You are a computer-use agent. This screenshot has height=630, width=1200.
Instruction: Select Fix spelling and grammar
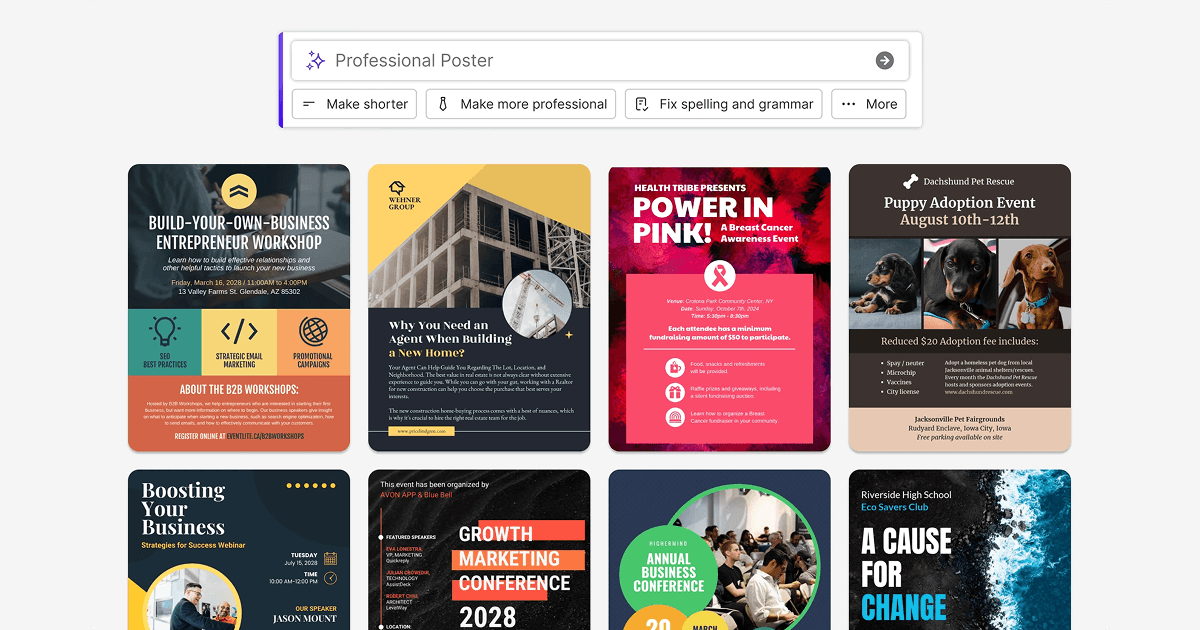point(724,104)
